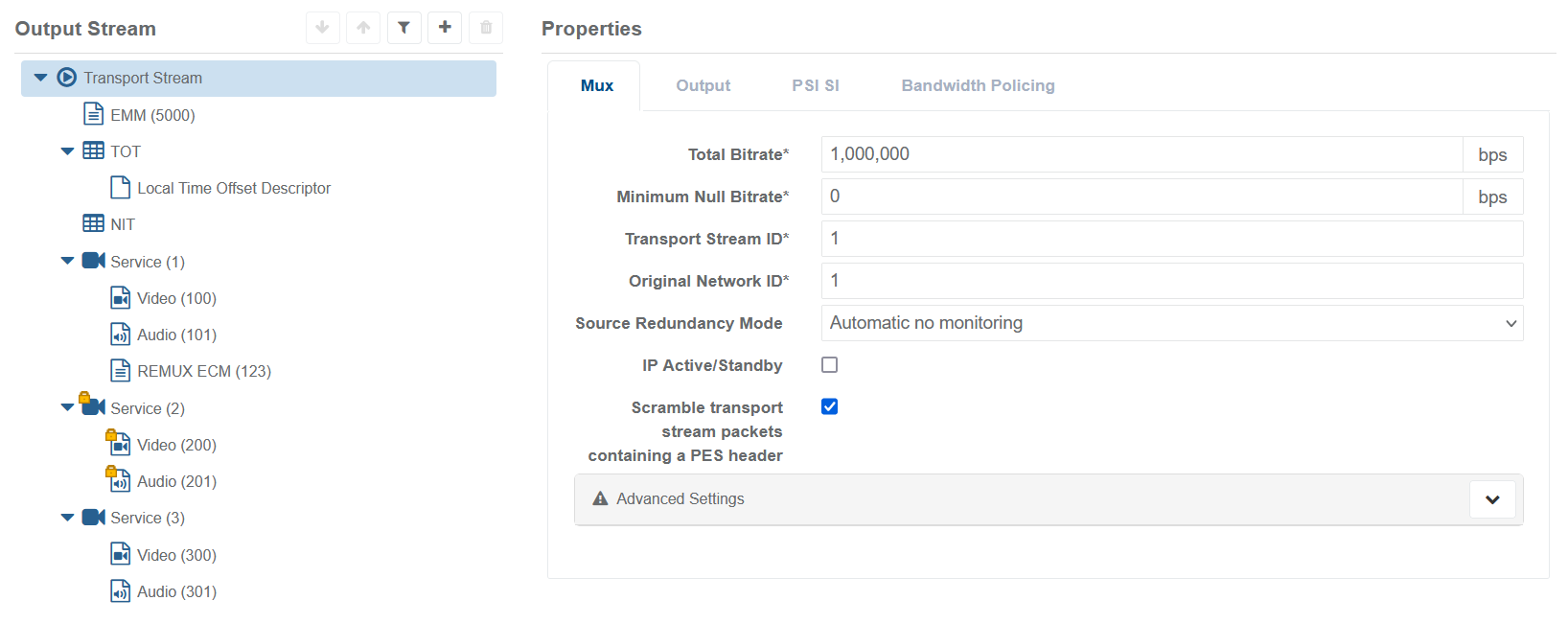This screenshot has width=1568, height=624.
Task: Select REMUX ECM (123) in the tree
Action: (x=203, y=371)
